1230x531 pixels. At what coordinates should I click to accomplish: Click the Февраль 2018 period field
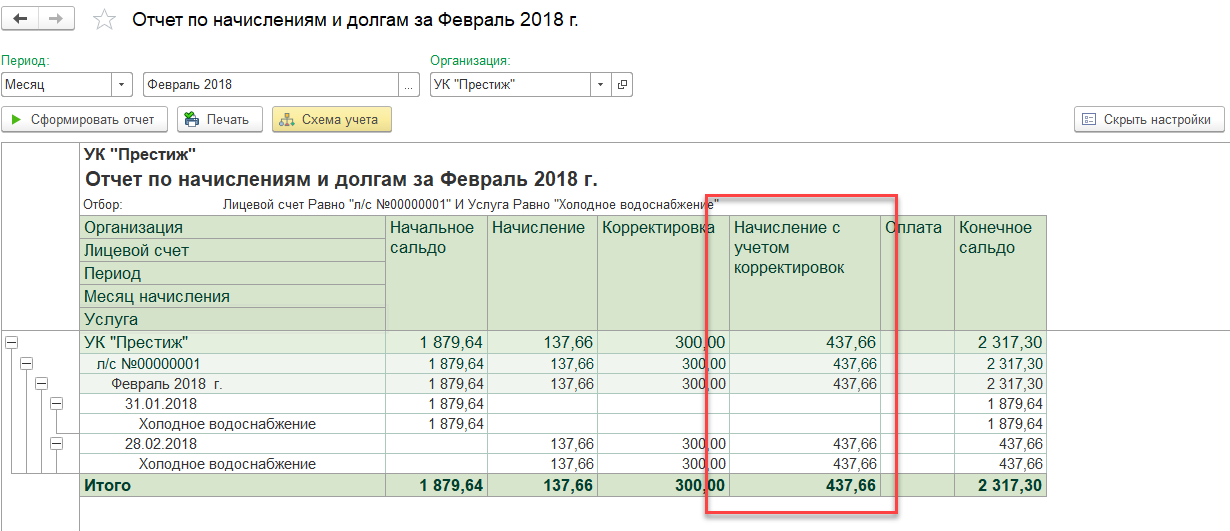point(271,85)
